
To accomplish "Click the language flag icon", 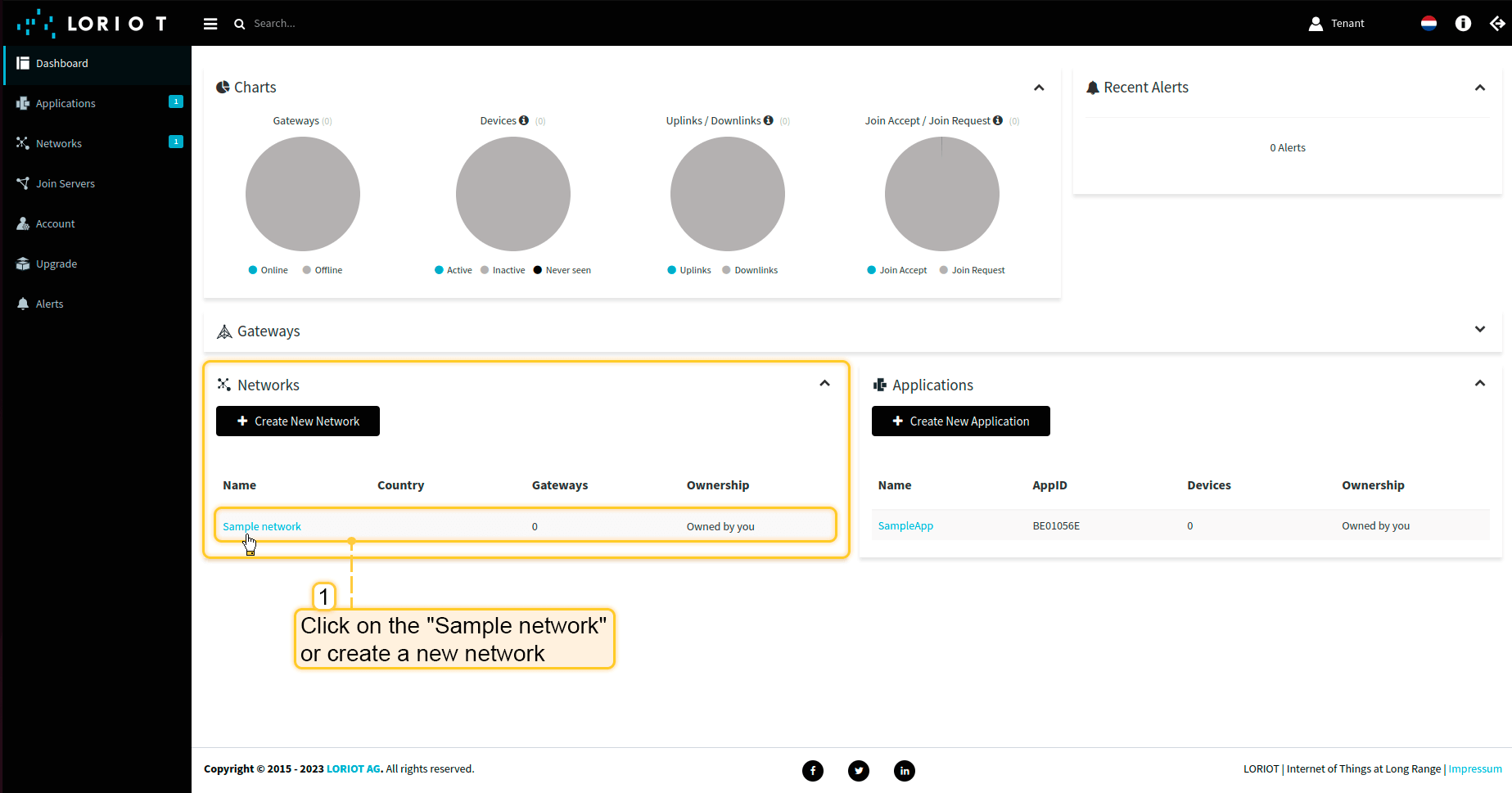I will tap(1429, 24).
